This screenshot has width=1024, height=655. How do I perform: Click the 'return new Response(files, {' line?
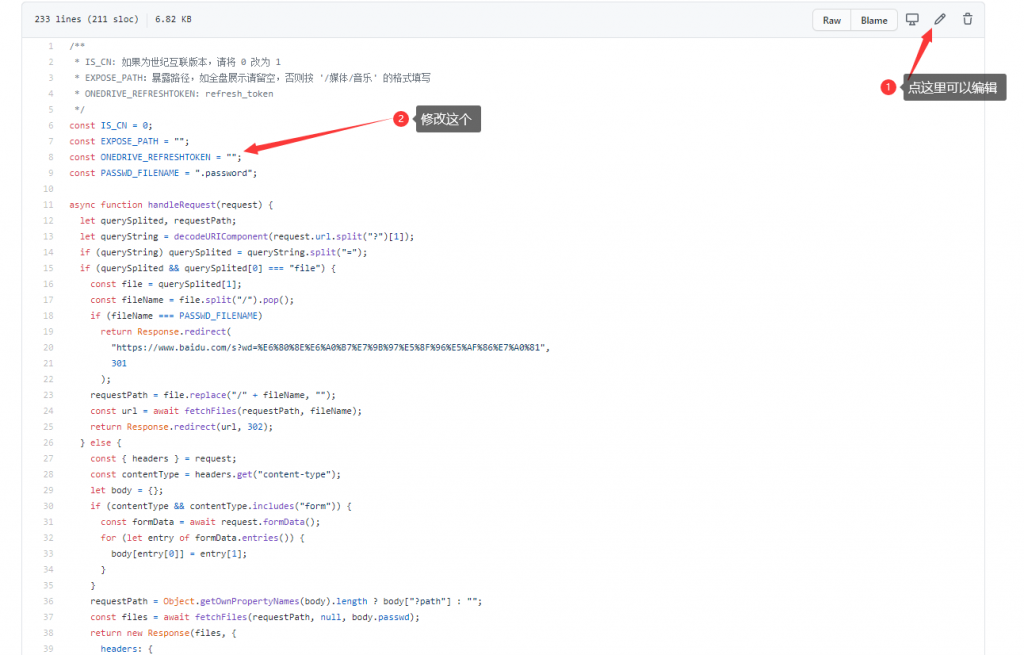click(x=163, y=633)
